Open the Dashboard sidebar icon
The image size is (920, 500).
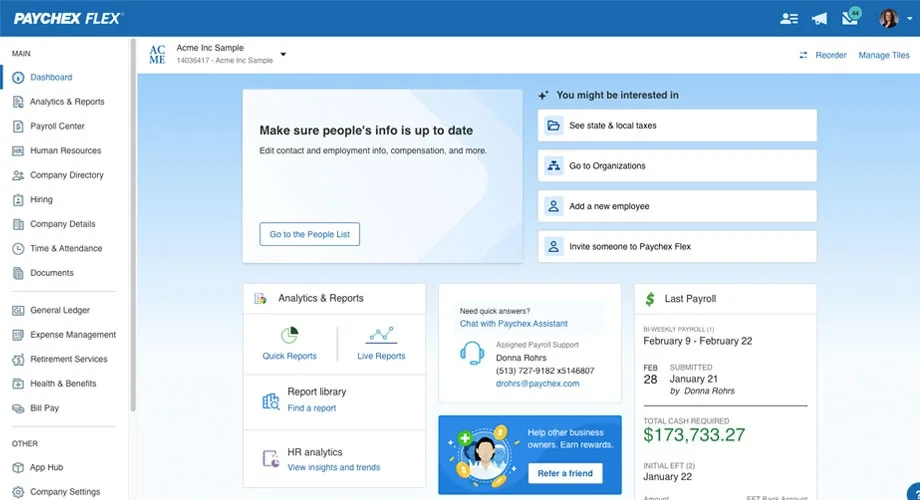coord(18,77)
